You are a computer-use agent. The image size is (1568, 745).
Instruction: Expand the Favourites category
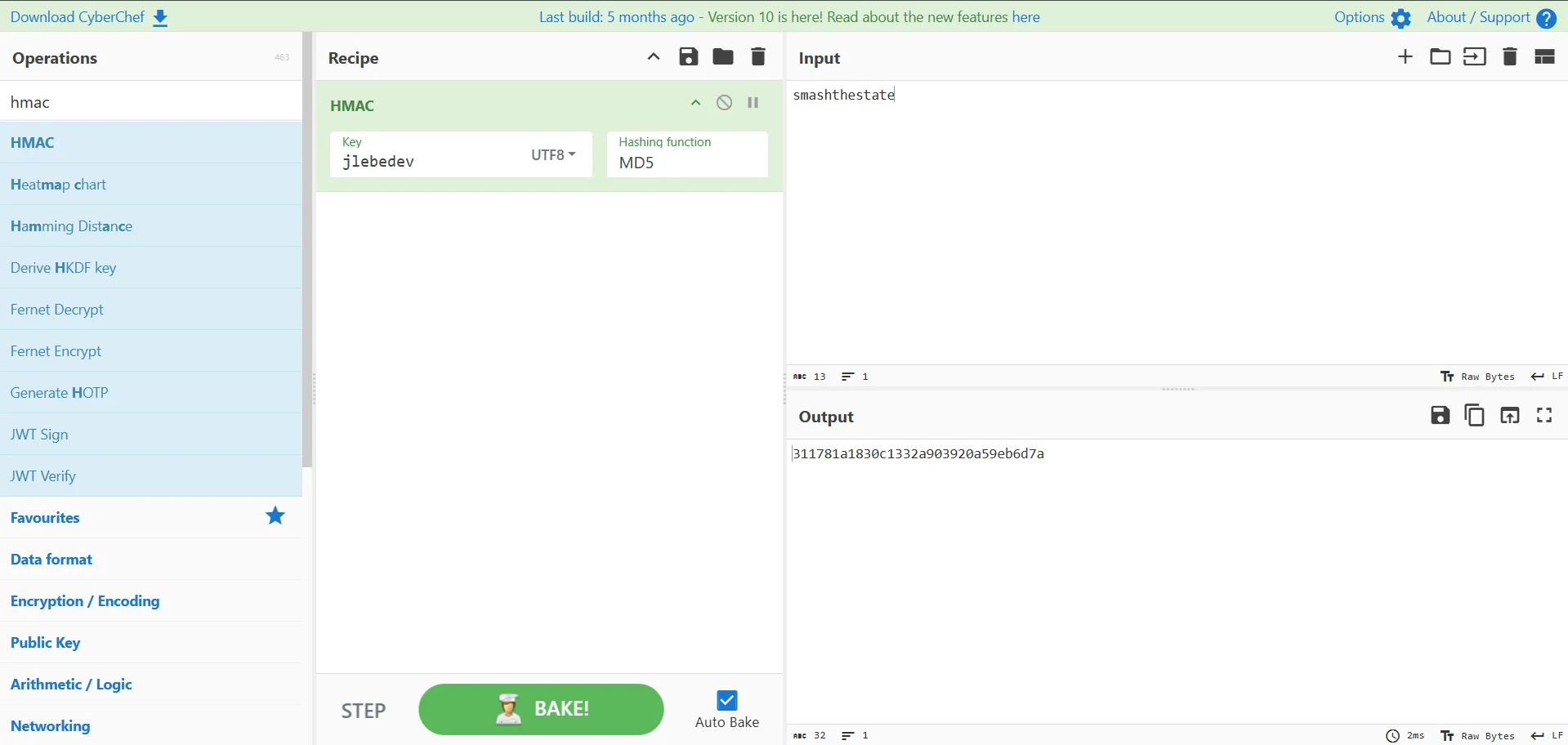point(45,518)
